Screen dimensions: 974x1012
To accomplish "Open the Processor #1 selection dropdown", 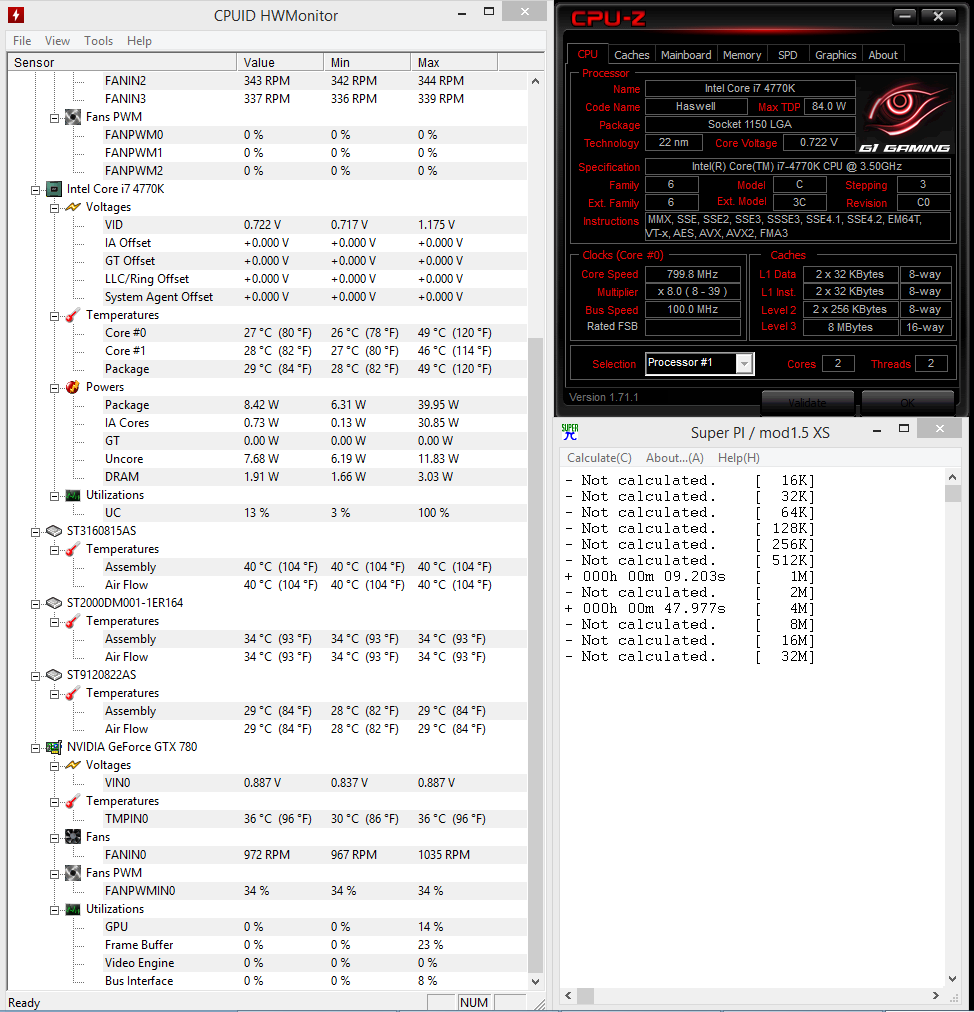I will (x=744, y=364).
